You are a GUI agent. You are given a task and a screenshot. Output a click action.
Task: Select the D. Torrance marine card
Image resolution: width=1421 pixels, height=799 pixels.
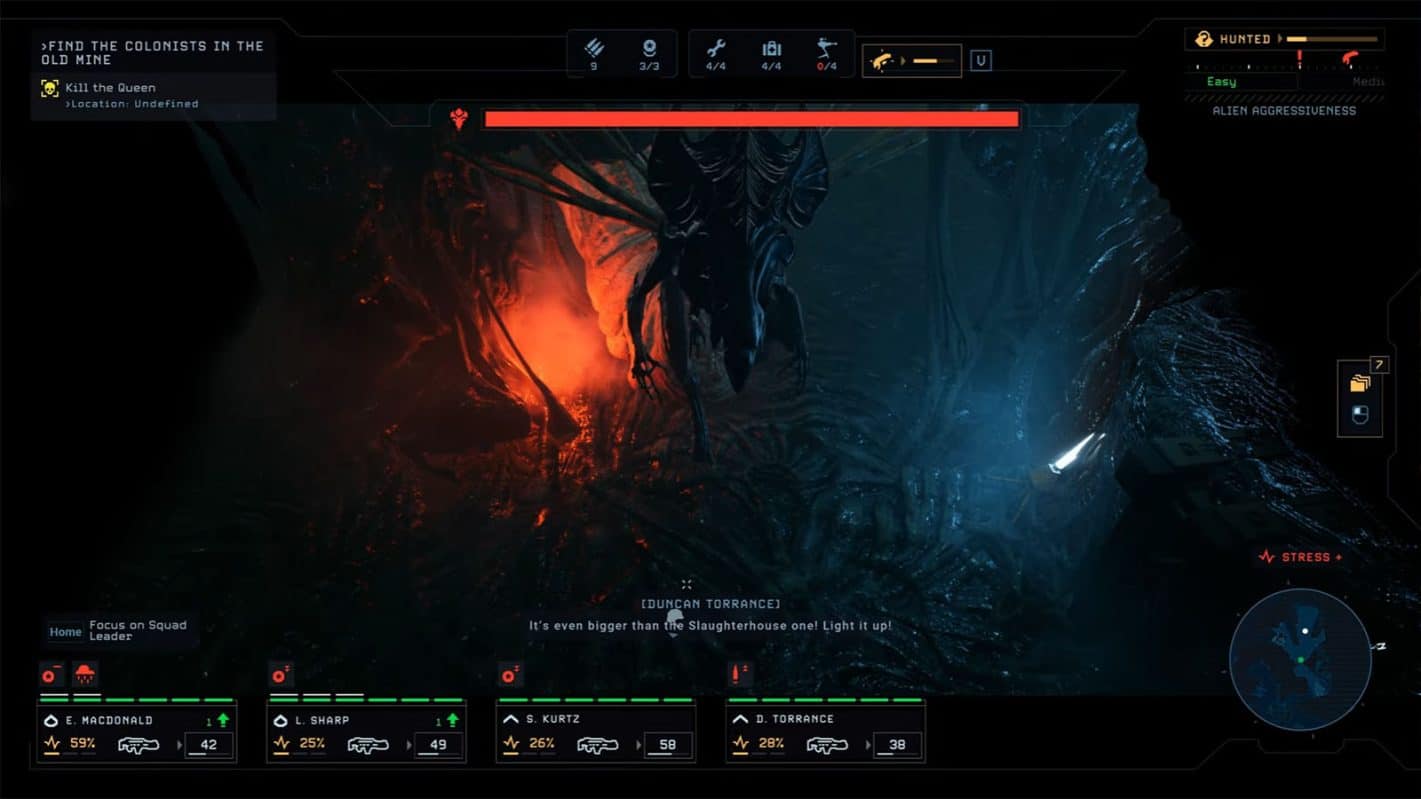click(826, 733)
